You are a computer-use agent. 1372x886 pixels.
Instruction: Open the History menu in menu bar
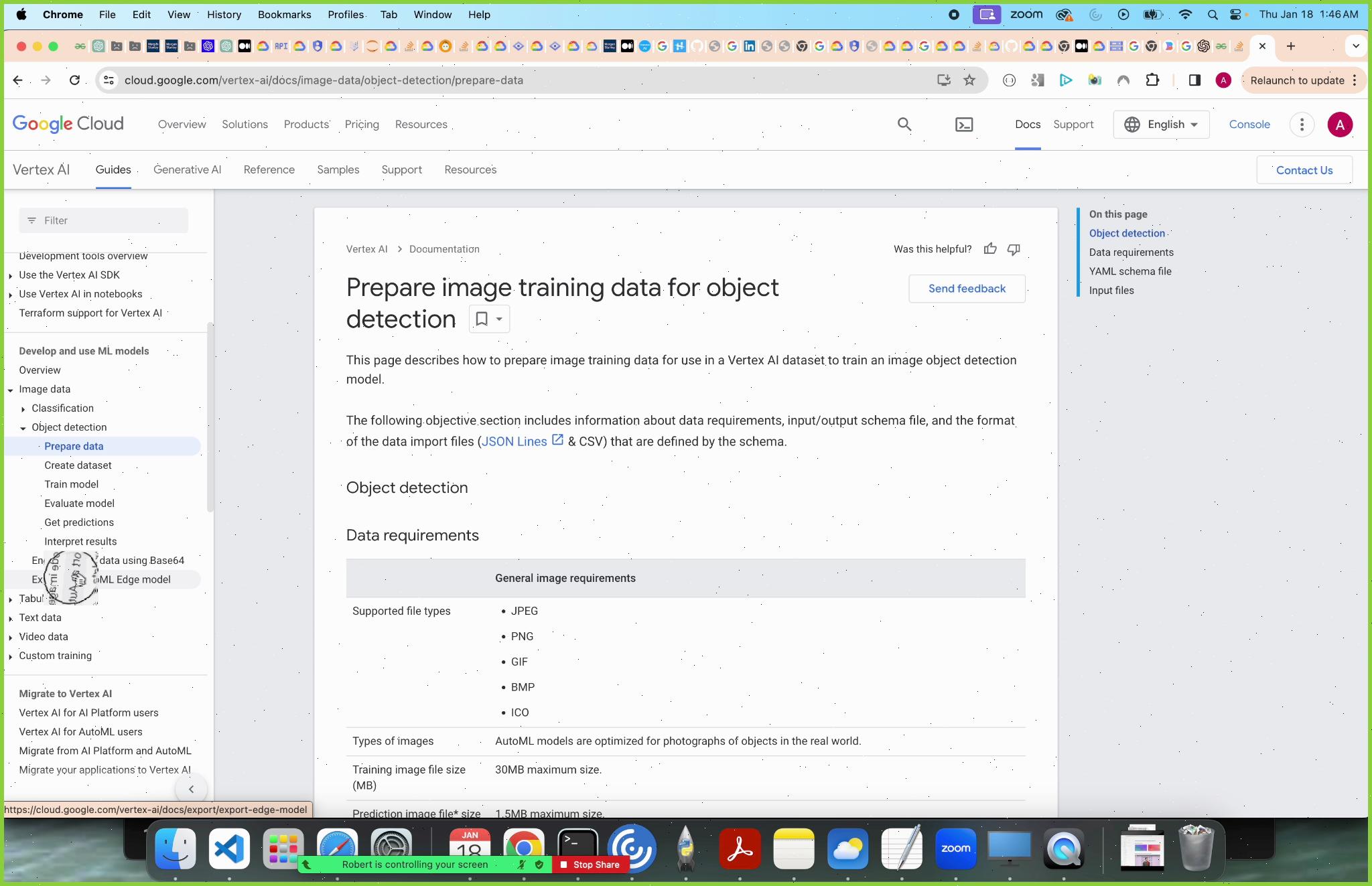(224, 14)
